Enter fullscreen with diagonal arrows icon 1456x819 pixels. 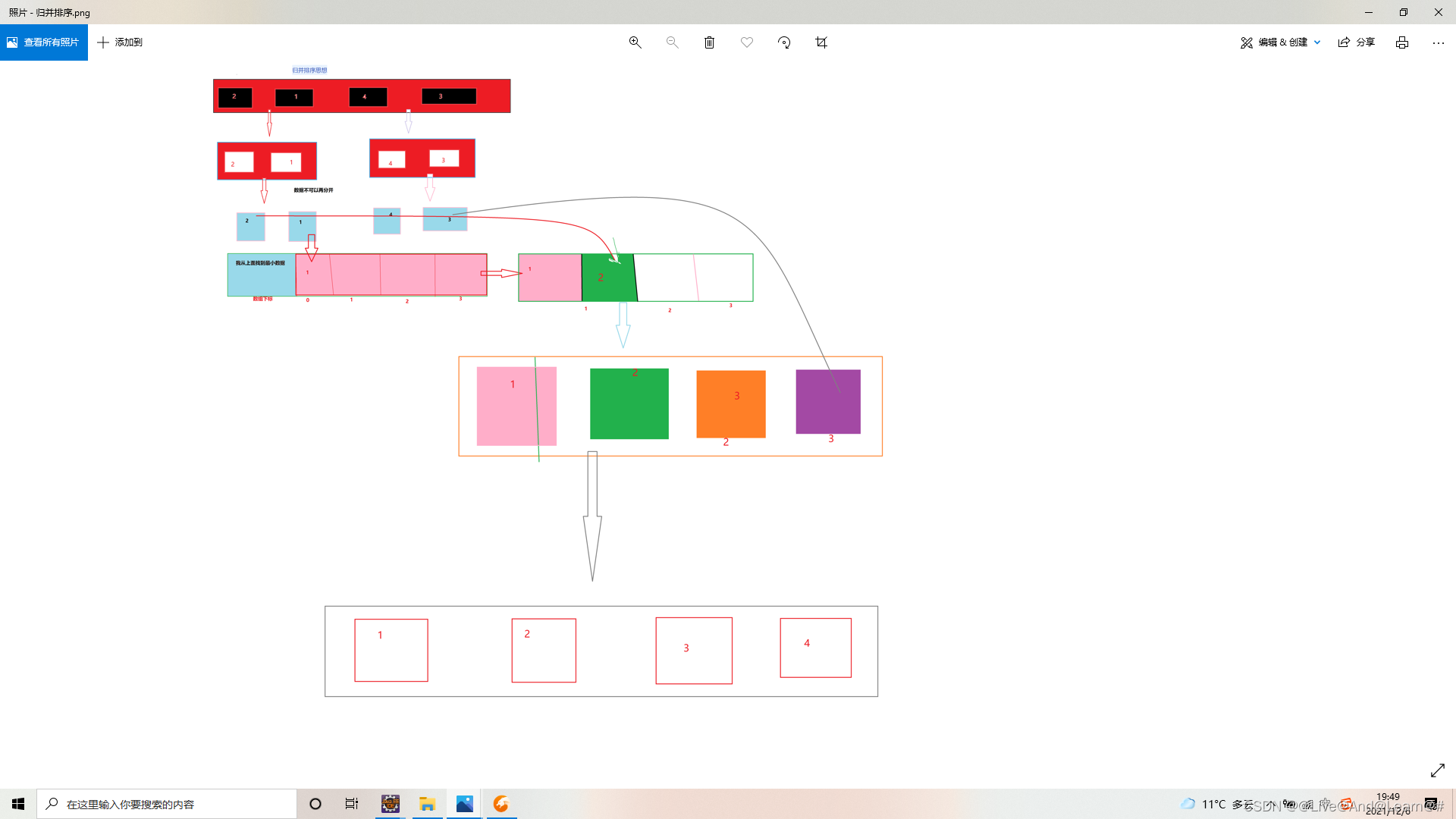1437,770
